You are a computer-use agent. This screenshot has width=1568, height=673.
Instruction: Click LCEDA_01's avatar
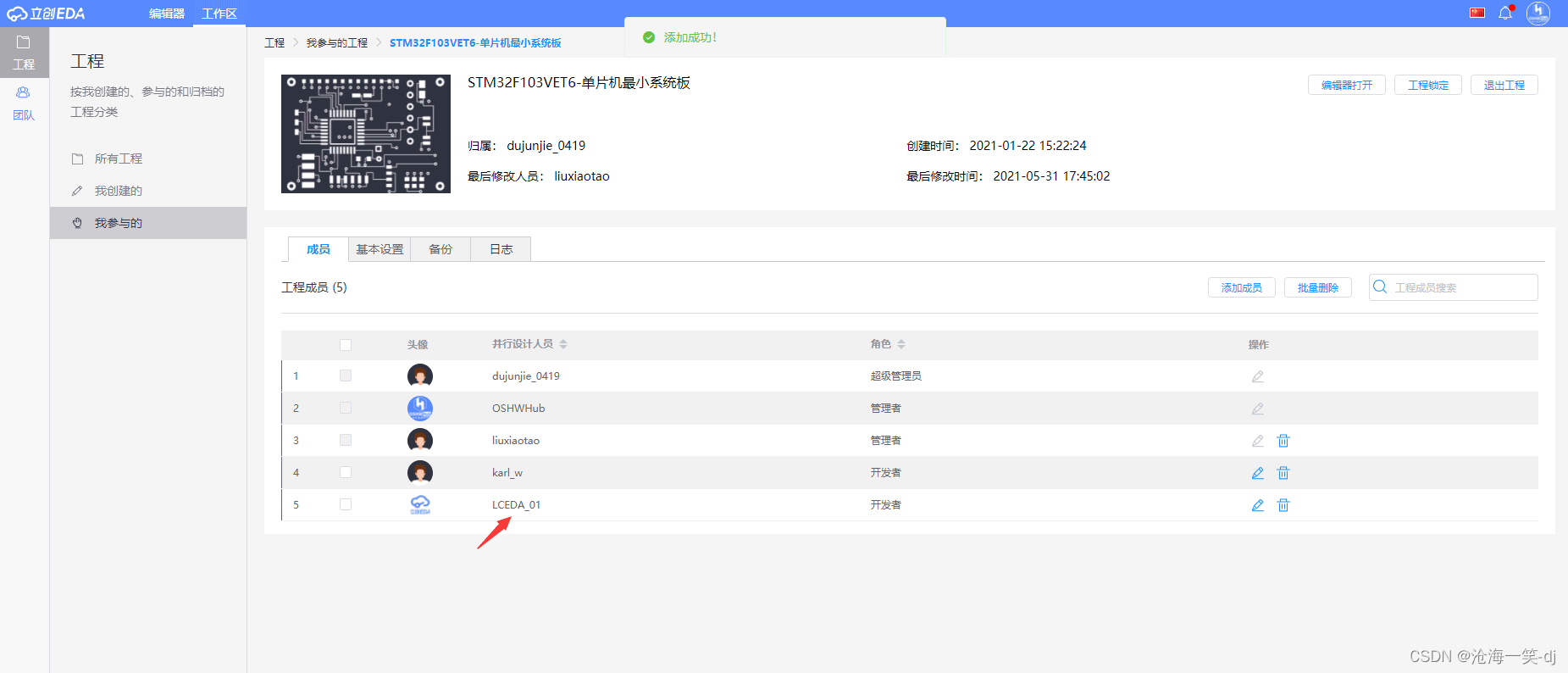click(x=420, y=504)
